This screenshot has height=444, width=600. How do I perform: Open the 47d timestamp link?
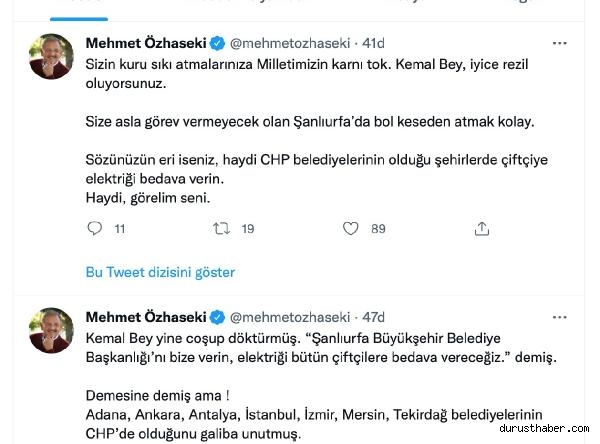tap(373, 315)
